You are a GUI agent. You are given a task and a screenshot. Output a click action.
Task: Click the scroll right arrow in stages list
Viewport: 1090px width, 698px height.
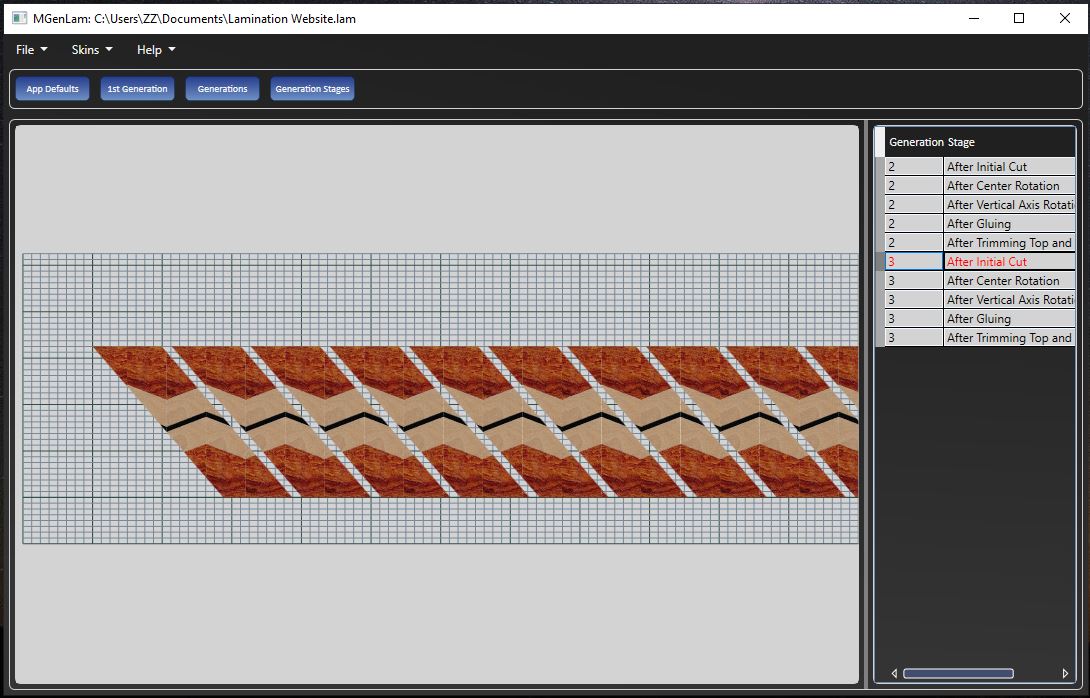point(1064,673)
